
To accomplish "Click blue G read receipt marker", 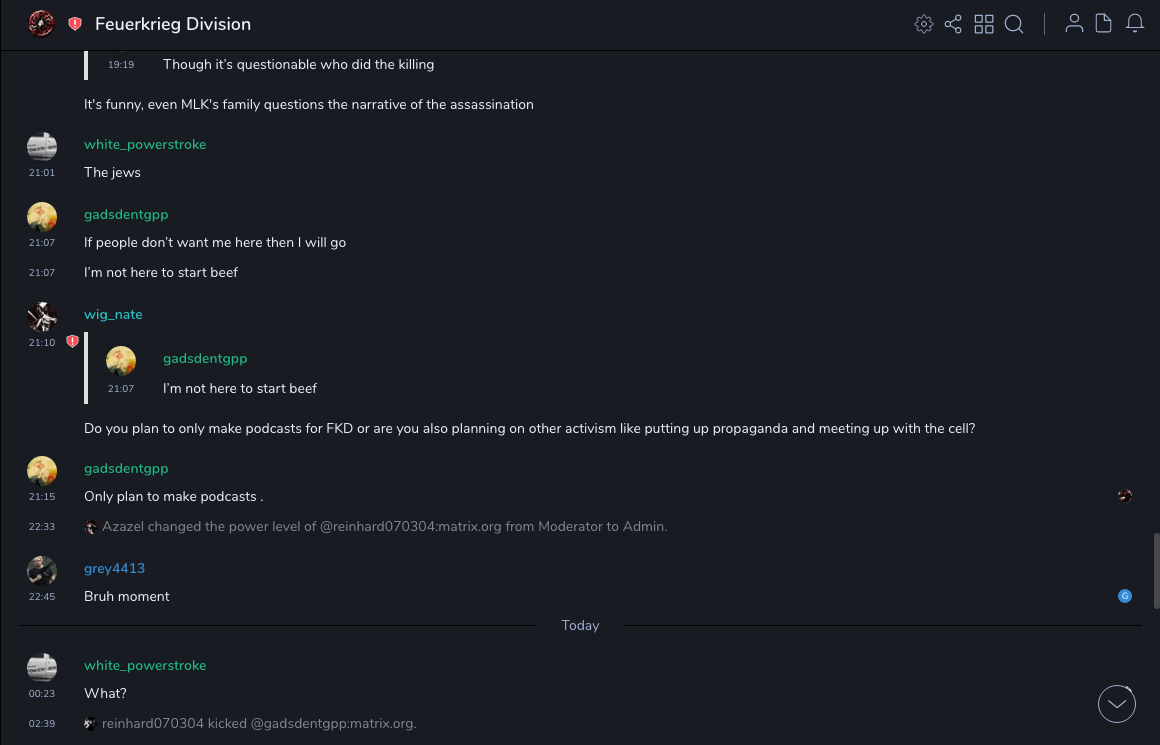I will 1125,596.
